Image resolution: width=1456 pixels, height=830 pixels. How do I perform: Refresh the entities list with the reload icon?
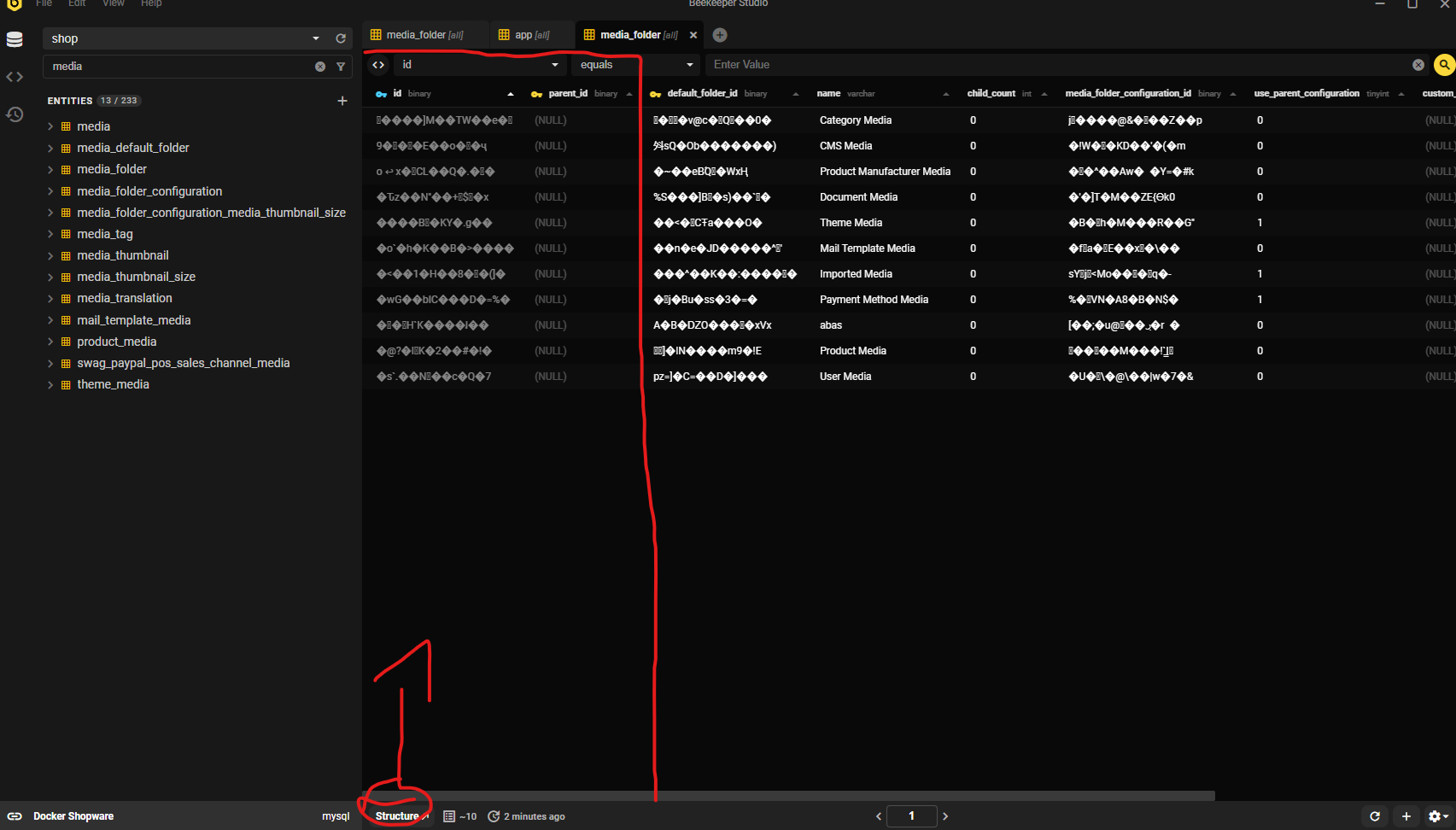tap(341, 38)
